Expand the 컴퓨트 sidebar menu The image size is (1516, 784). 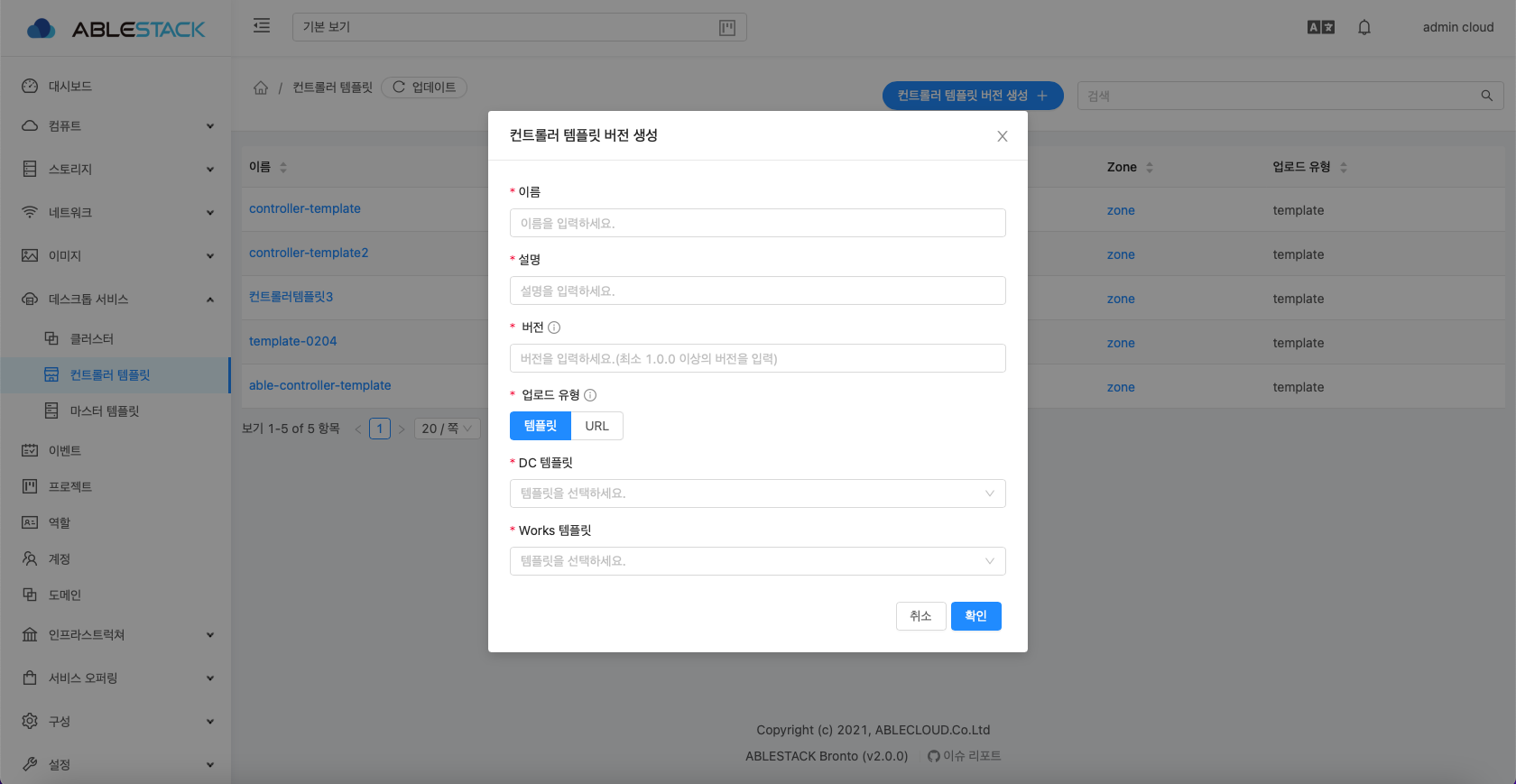(x=116, y=126)
